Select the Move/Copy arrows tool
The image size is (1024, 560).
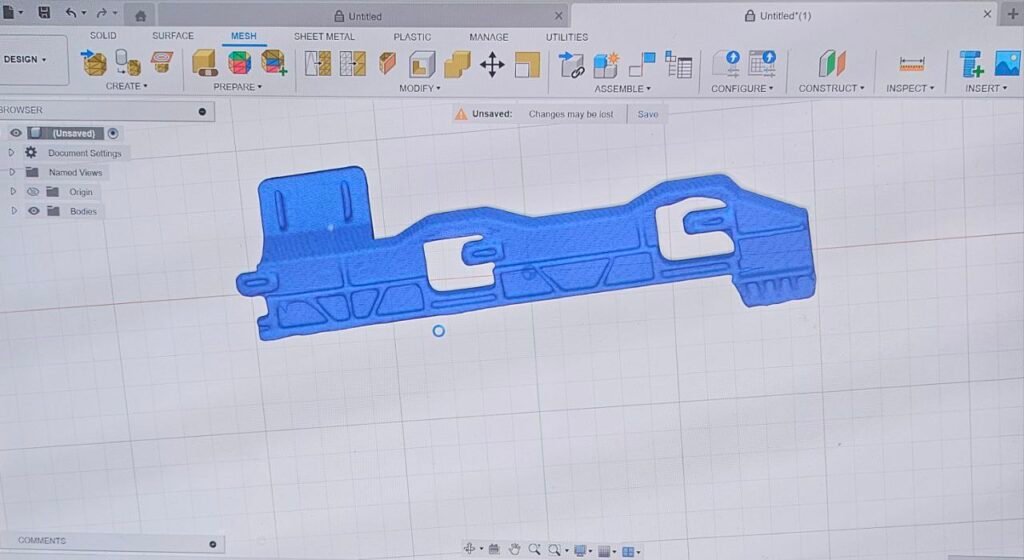pos(492,65)
